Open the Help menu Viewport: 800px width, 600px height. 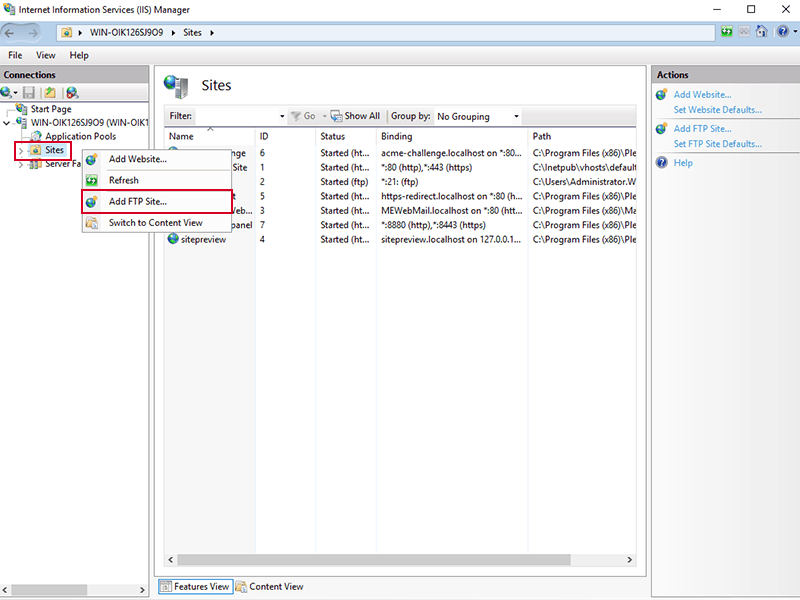[x=79, y=55]
